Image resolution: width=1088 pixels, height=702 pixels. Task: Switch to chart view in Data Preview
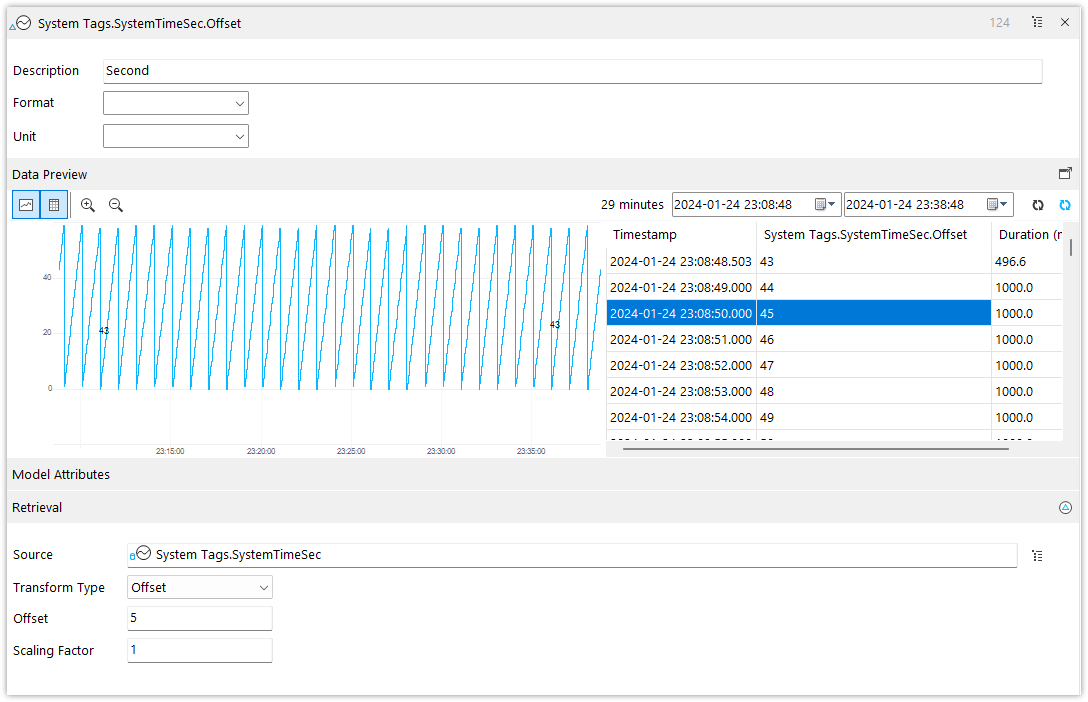(x=25, y=204)
